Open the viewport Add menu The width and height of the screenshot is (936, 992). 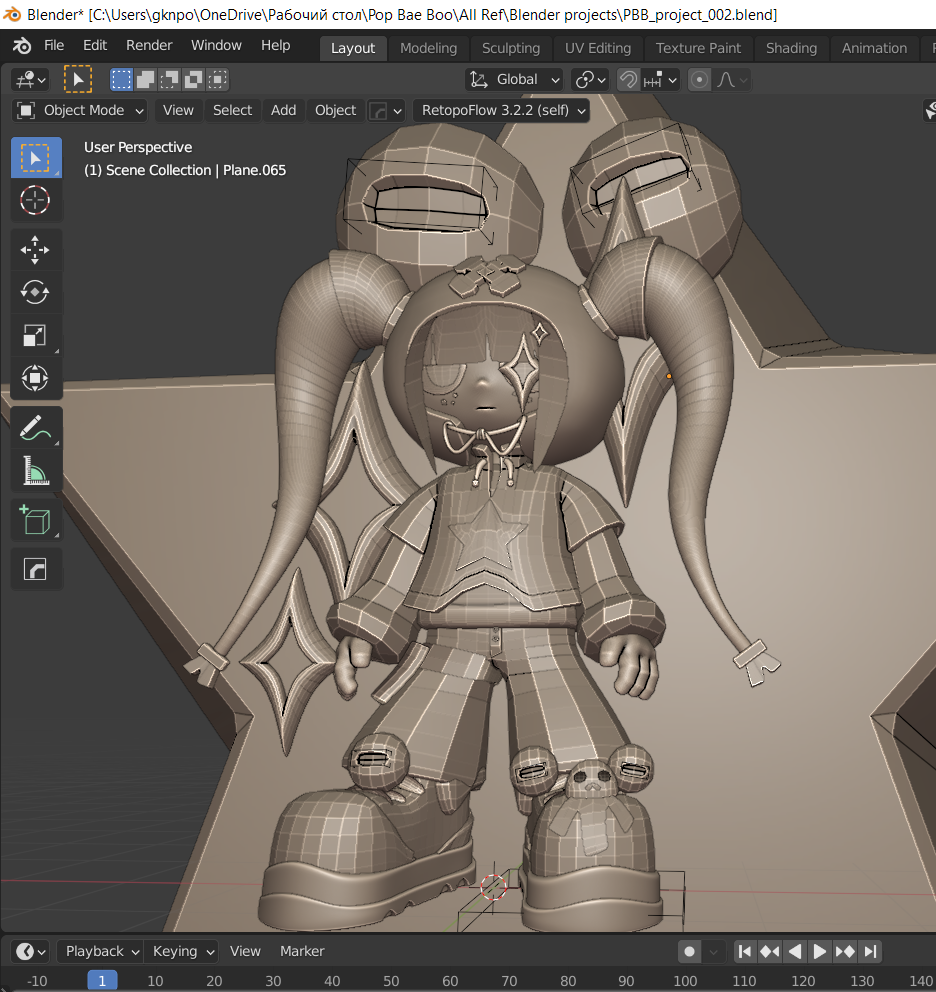click(284, 110)
